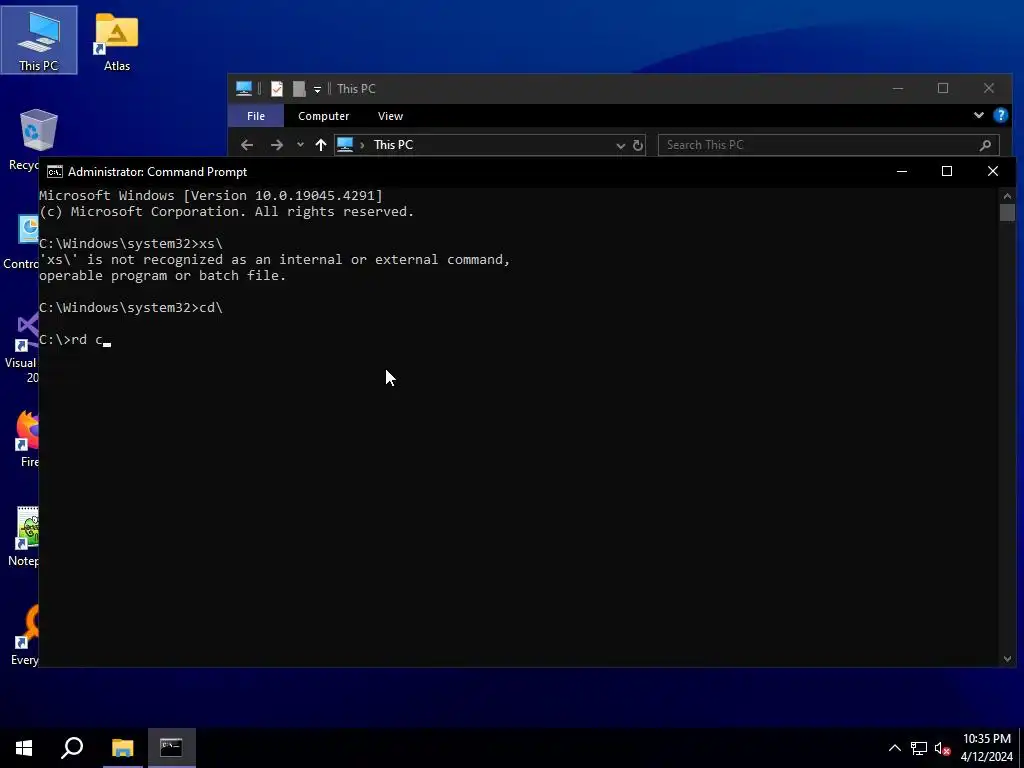Click Command Prompt title bar system icon
Image resolution: width=1024 pixels, height=768 pixels.
(55, 172)
